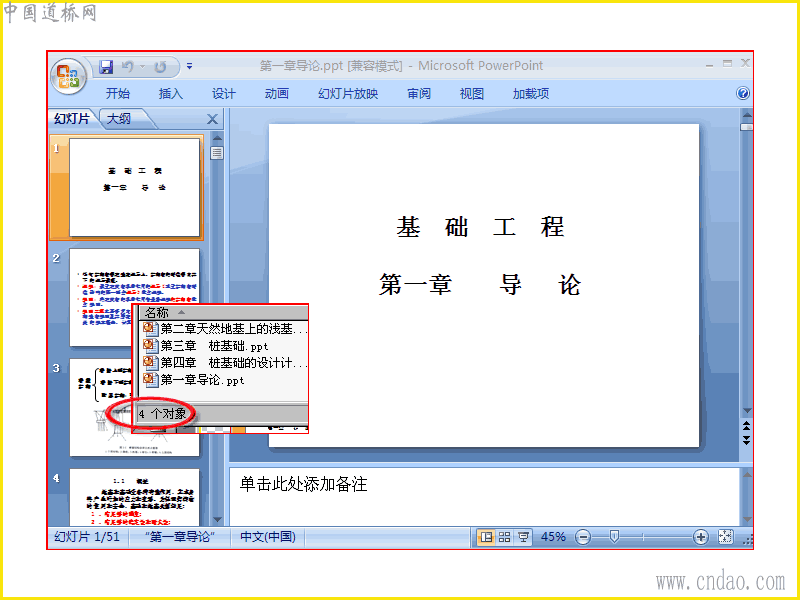Screen dimensions: 800x600
Task: Click the zoom slider handle
Action: pyautogui.click(x=615, y=537)
